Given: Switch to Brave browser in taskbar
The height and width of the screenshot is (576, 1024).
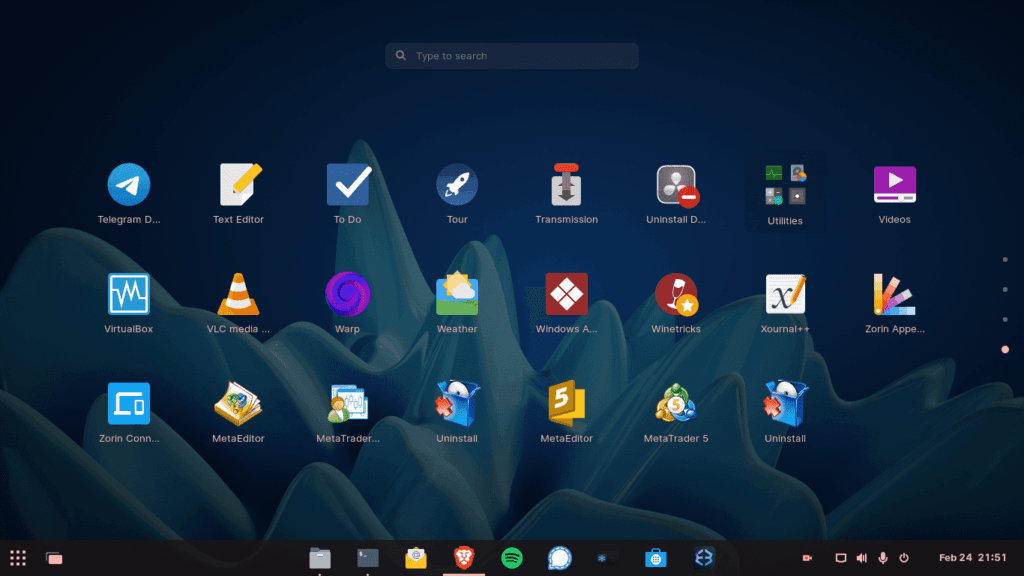Looking at the screenshot, I should pos(464,558).
